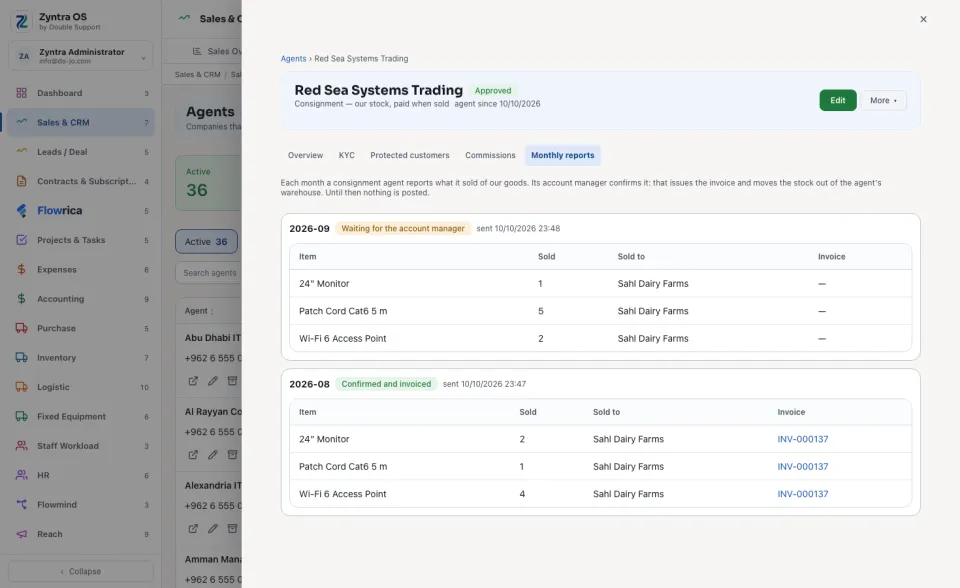Click the Expenses dollar icon
960x588 pixels.
21,269
